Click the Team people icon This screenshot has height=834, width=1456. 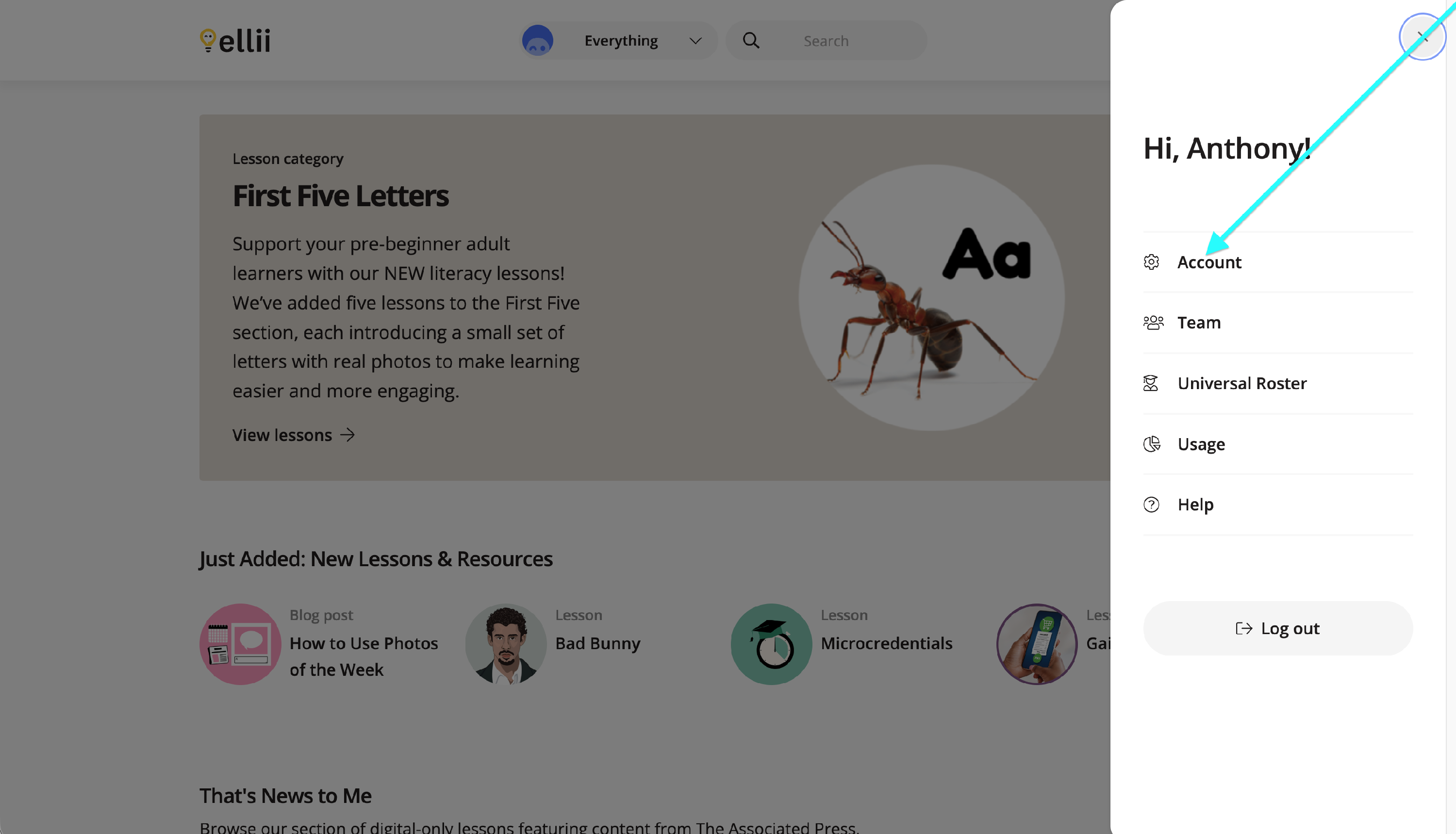(x=1153, y=323)
